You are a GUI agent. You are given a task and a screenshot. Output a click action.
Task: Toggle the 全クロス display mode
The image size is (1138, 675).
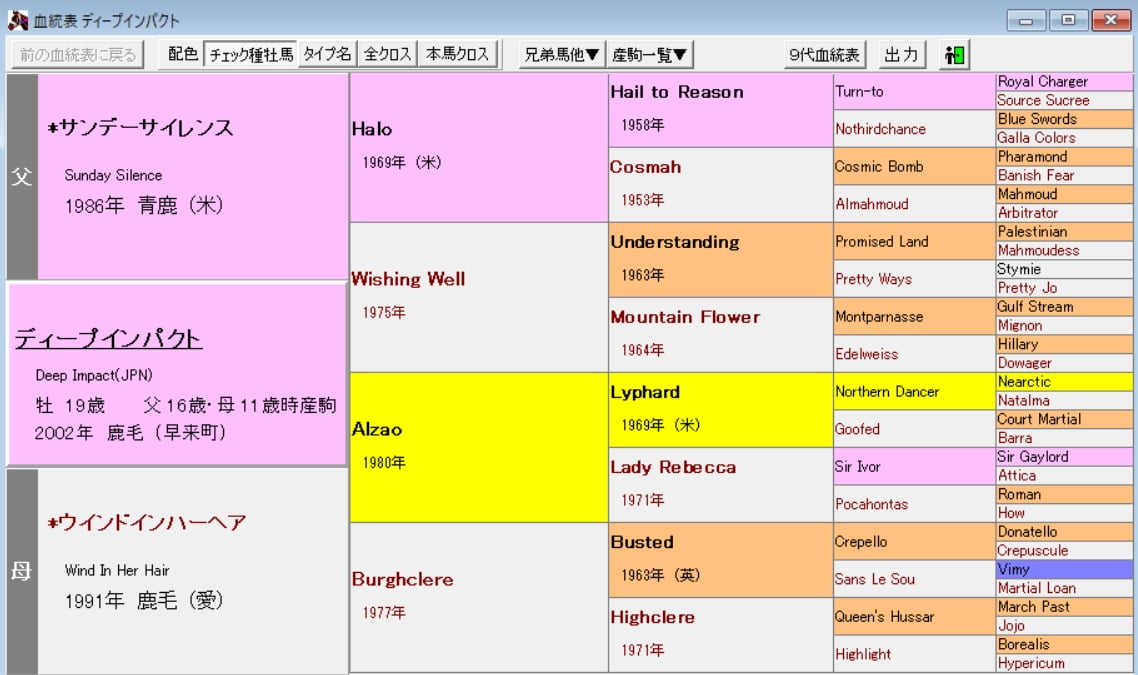388,55
